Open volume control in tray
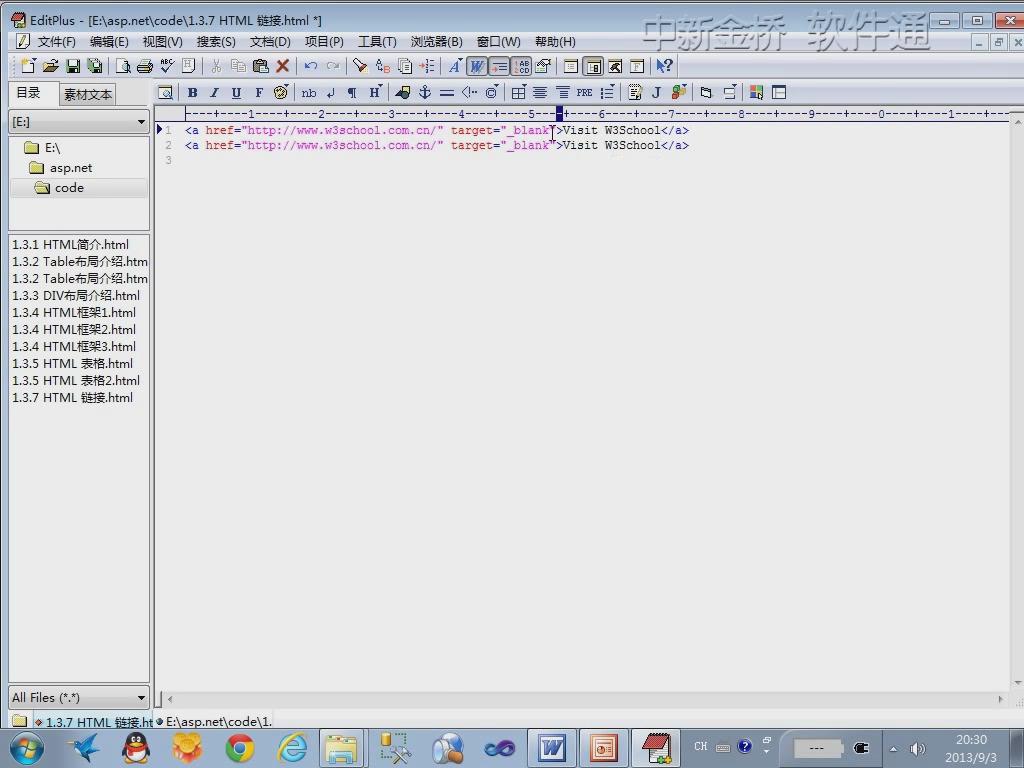 pos(918,748)
